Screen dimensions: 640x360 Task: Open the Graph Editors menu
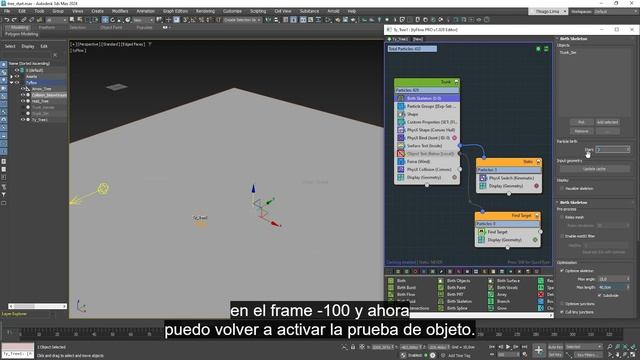[176, 11]
